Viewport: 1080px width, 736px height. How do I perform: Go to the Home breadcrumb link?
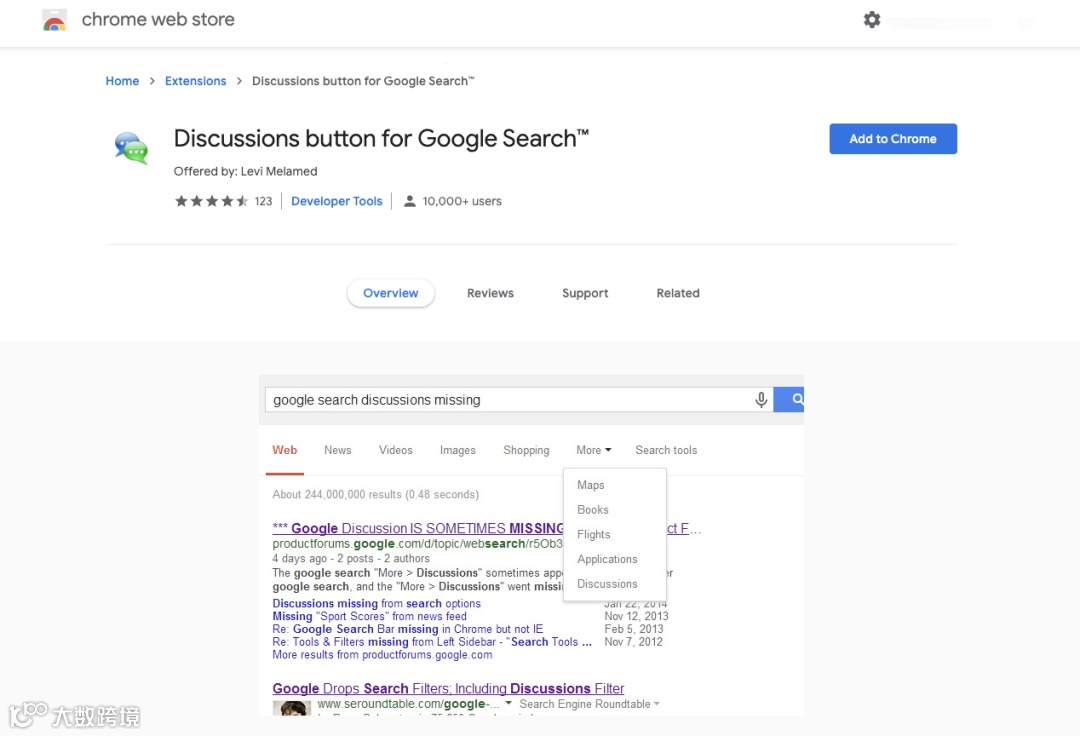pyautogui.click(x=122, y=81)
